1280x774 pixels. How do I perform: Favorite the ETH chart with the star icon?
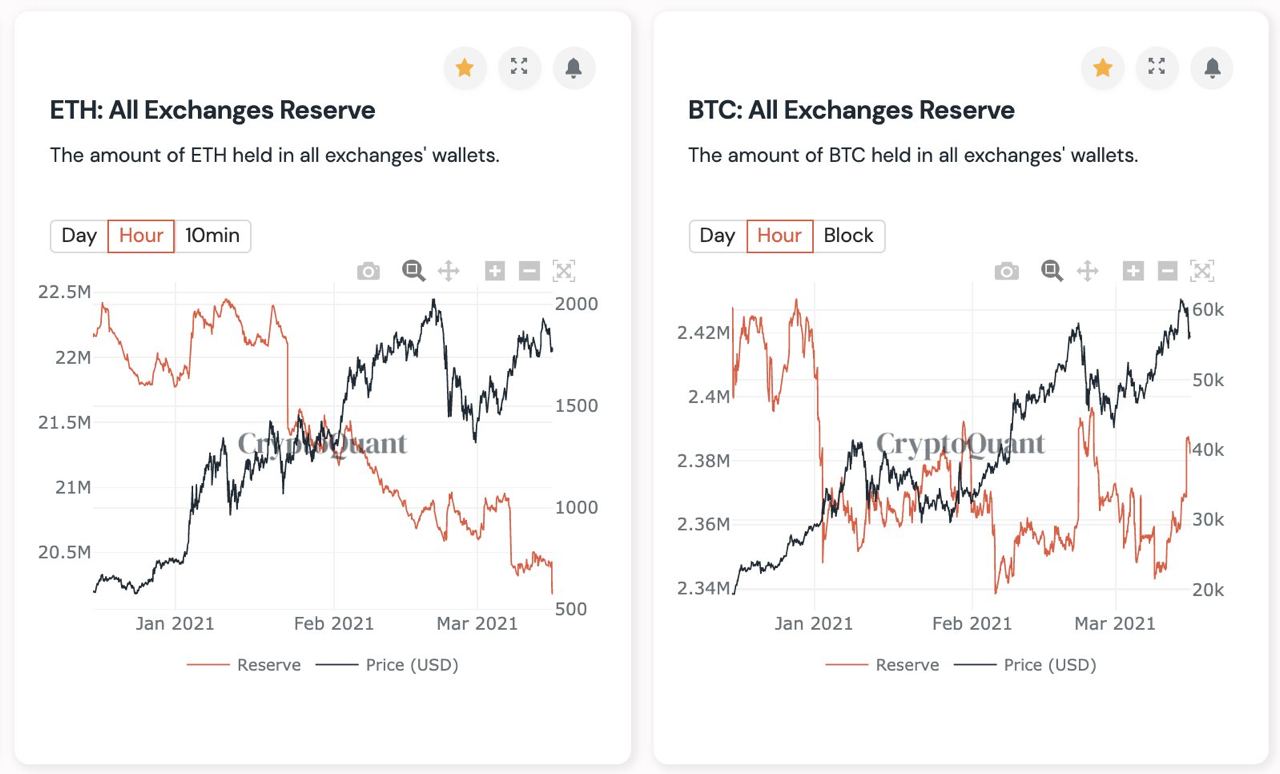point(464,67)
